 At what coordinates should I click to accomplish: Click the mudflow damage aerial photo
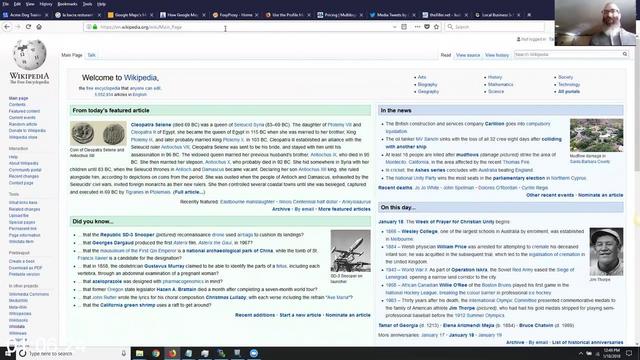tap(596, 135)
